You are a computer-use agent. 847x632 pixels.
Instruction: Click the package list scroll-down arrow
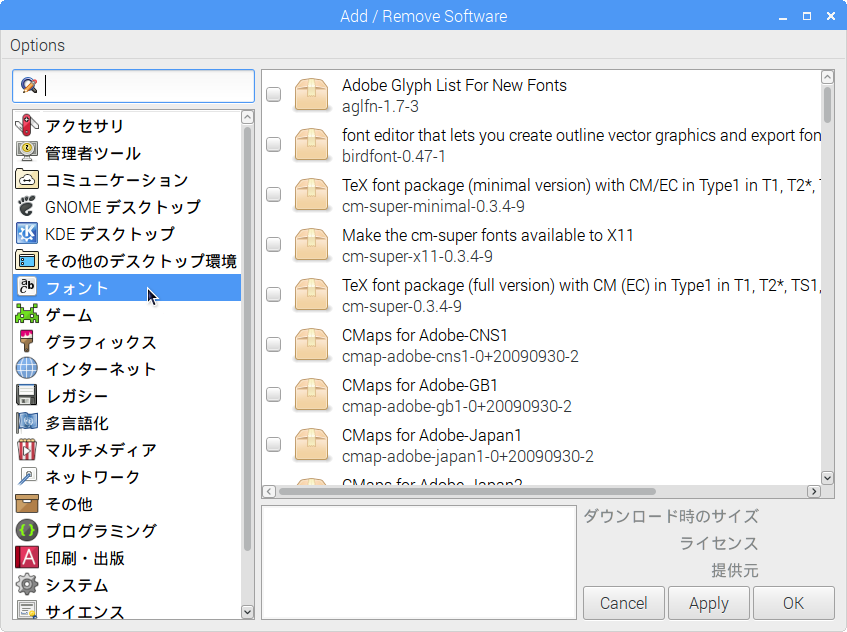click(827, 478)
